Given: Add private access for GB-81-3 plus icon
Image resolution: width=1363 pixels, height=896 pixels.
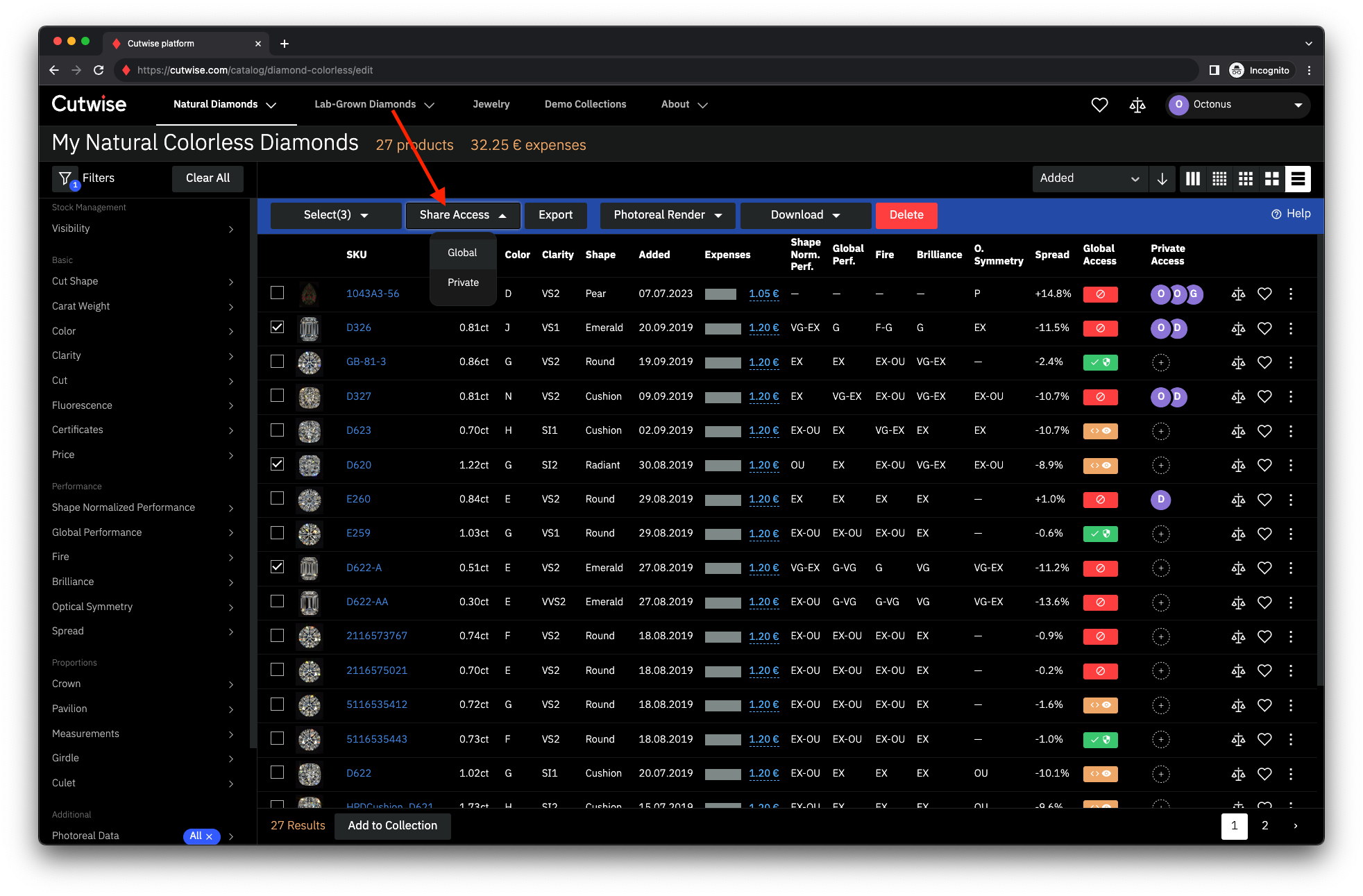Looking at the screenshot, I should click(1161, 362).
